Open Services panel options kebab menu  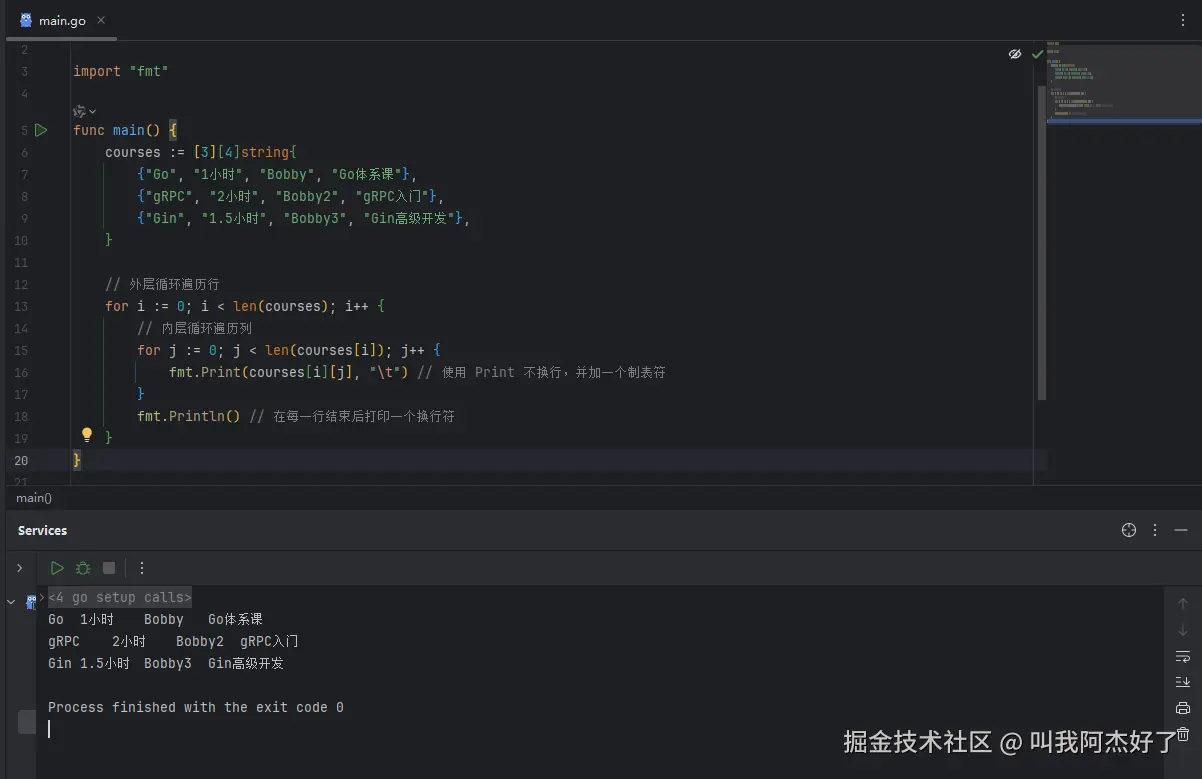click(x=1155, y=530)
